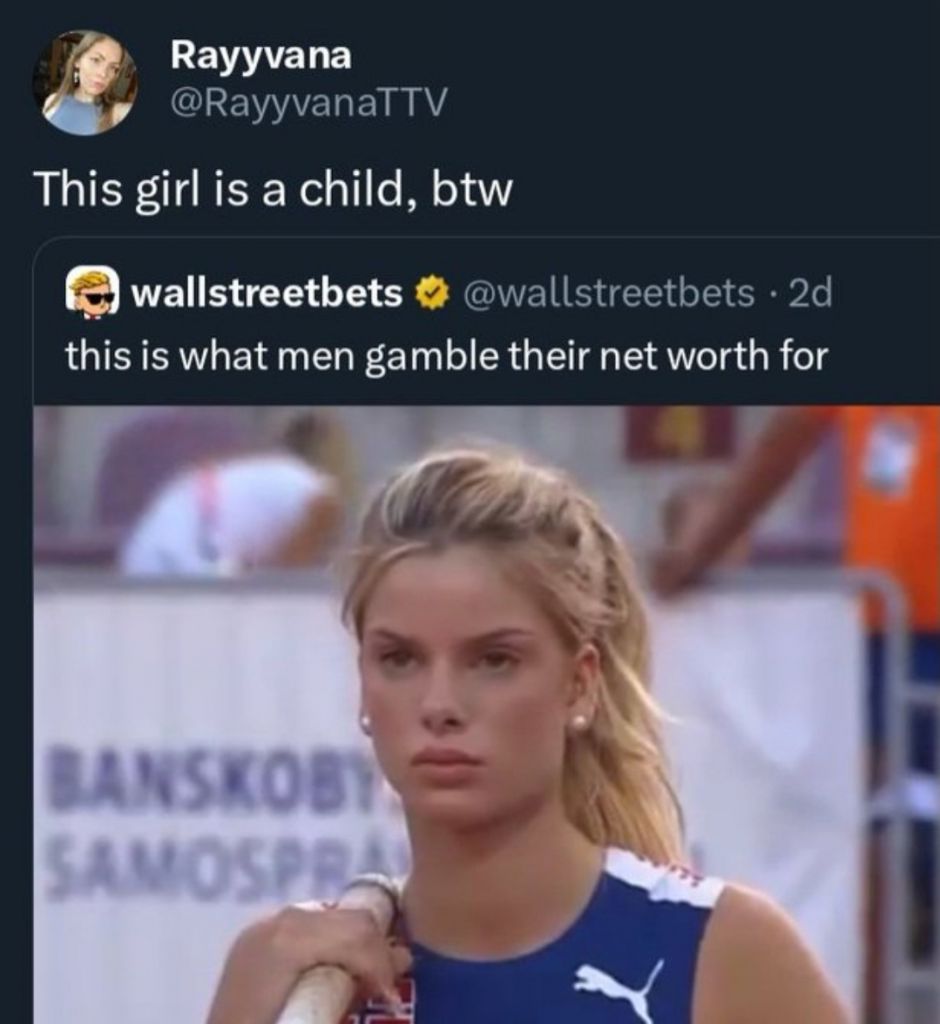Click the Rayyvana display name

(x=261, y=55)
